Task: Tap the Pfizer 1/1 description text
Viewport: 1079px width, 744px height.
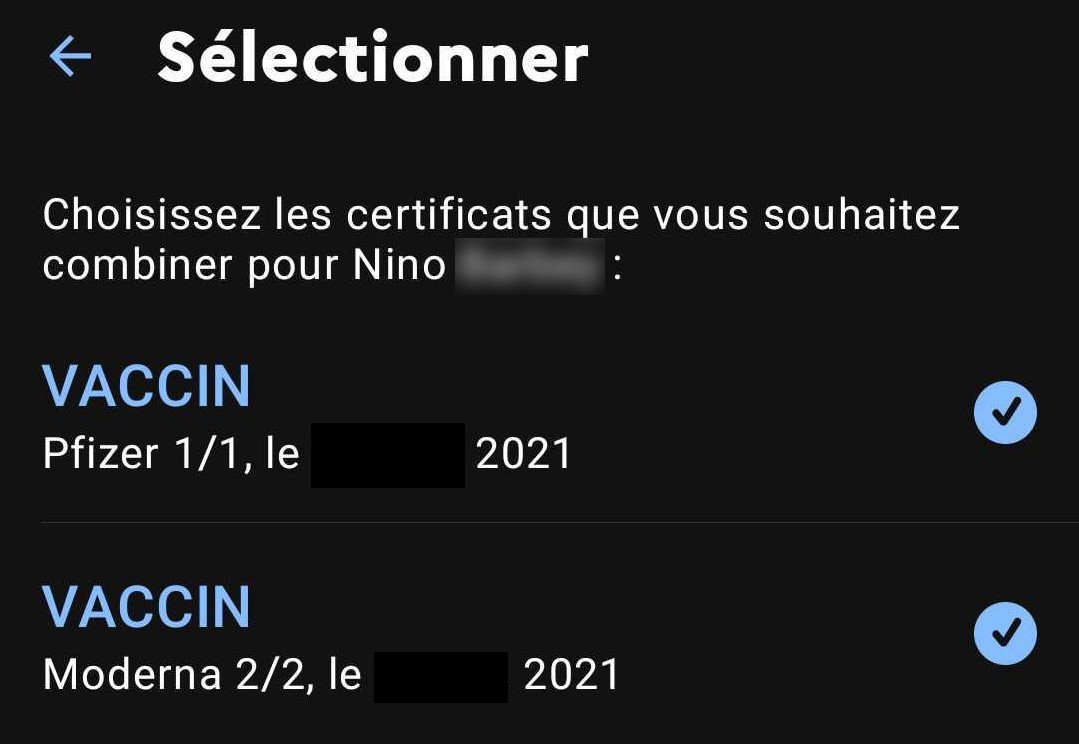Action: tap(307, 454)
